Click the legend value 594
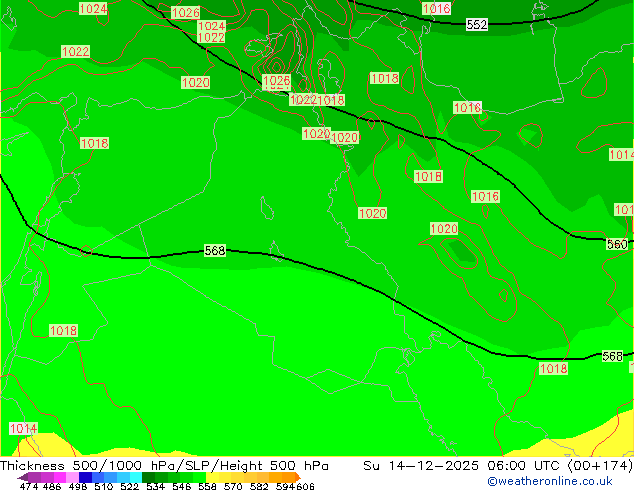 click(285, 486)
